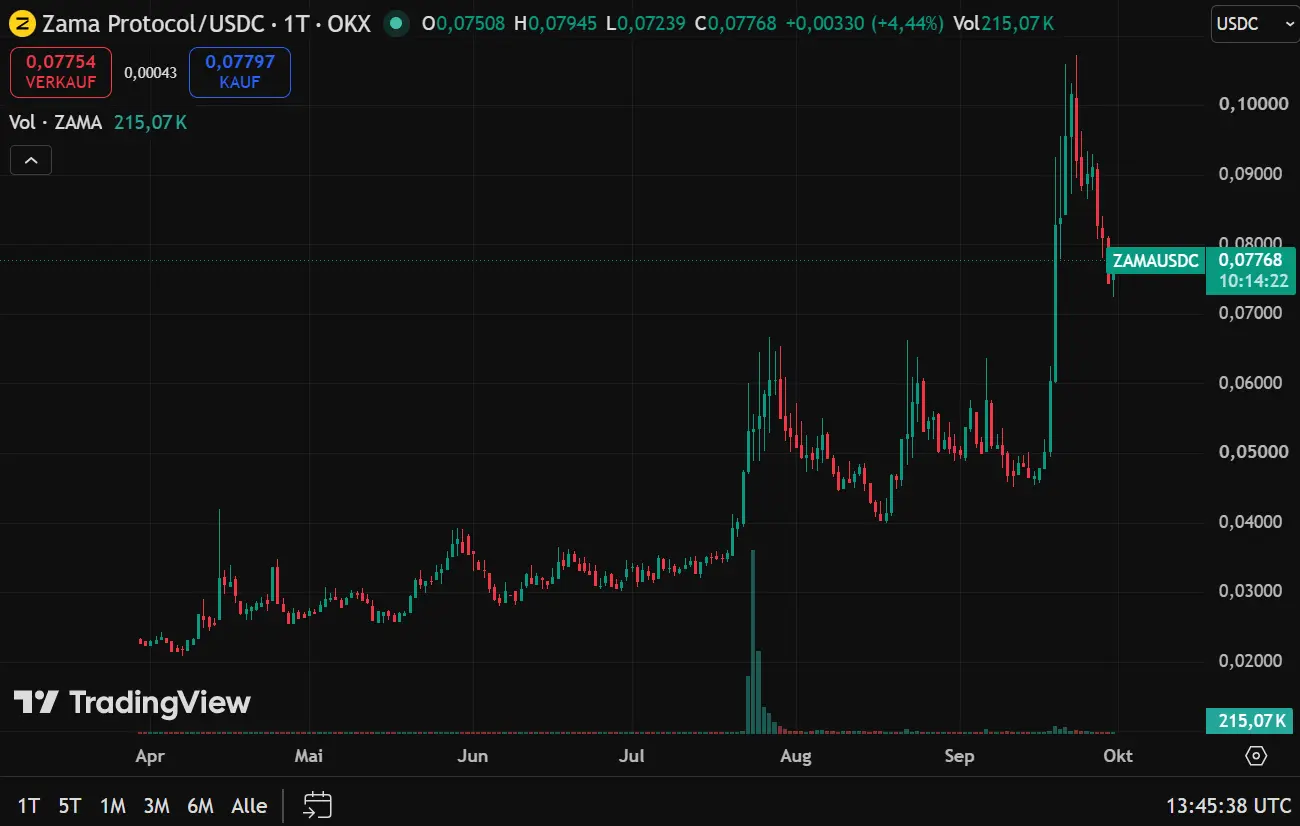This screenshot has height=826, width=1300.
Task: Collapse the indicator legend with the chevron
Action: click(x=31, y=160)
